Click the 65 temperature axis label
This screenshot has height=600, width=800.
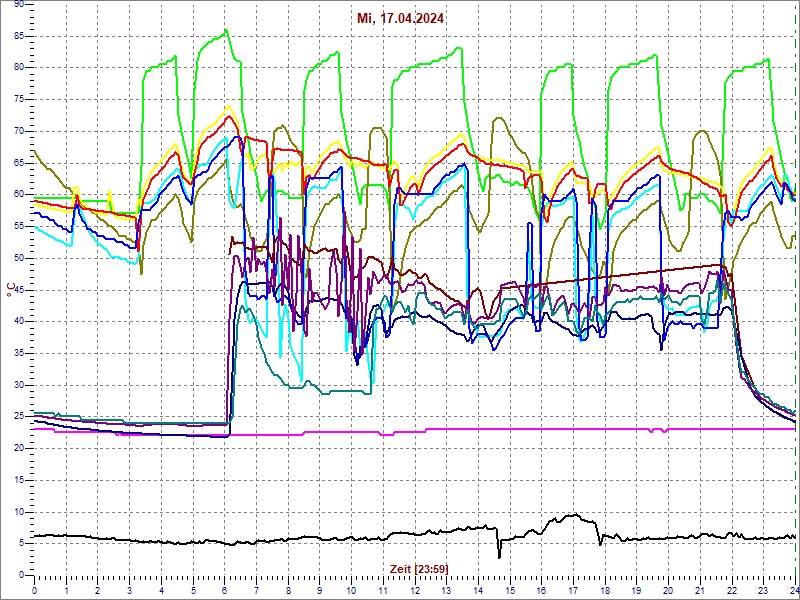point(18,163)
